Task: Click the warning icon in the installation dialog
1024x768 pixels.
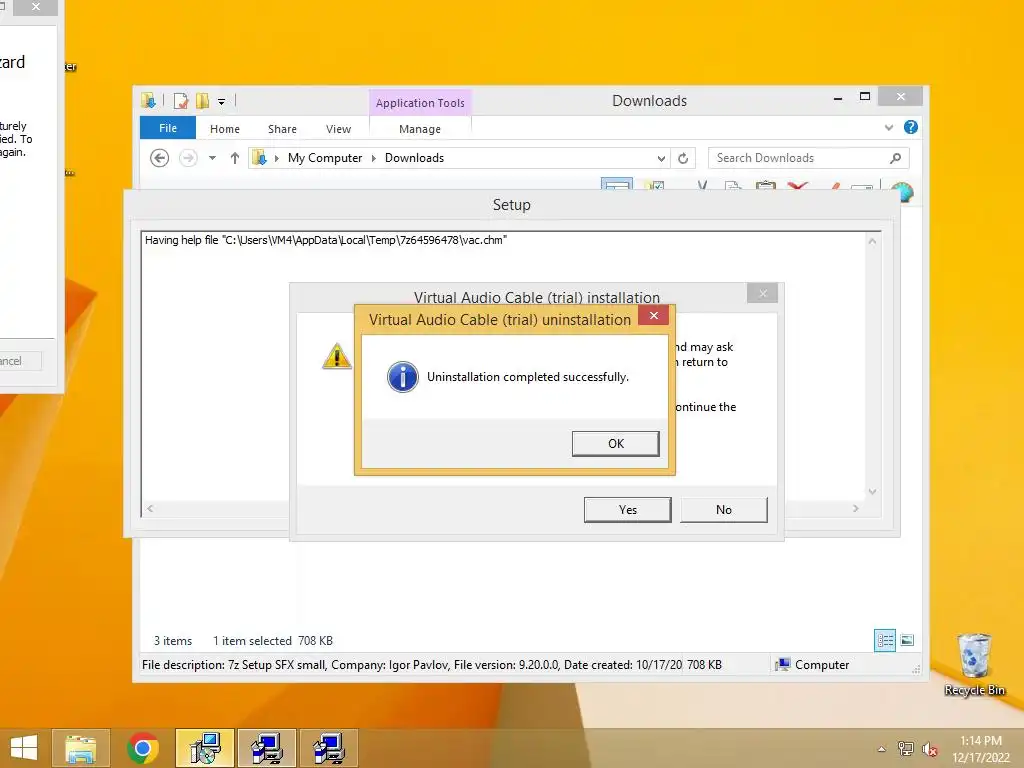Action: pos(337,356)
